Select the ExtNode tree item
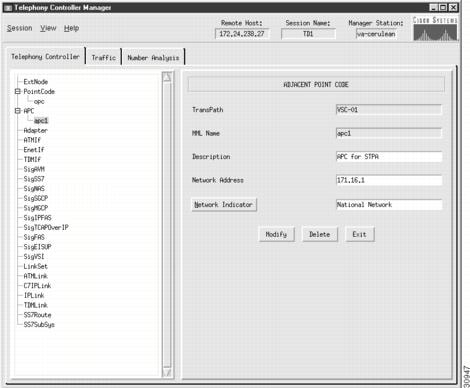470x388 pixels. point(36,82)
